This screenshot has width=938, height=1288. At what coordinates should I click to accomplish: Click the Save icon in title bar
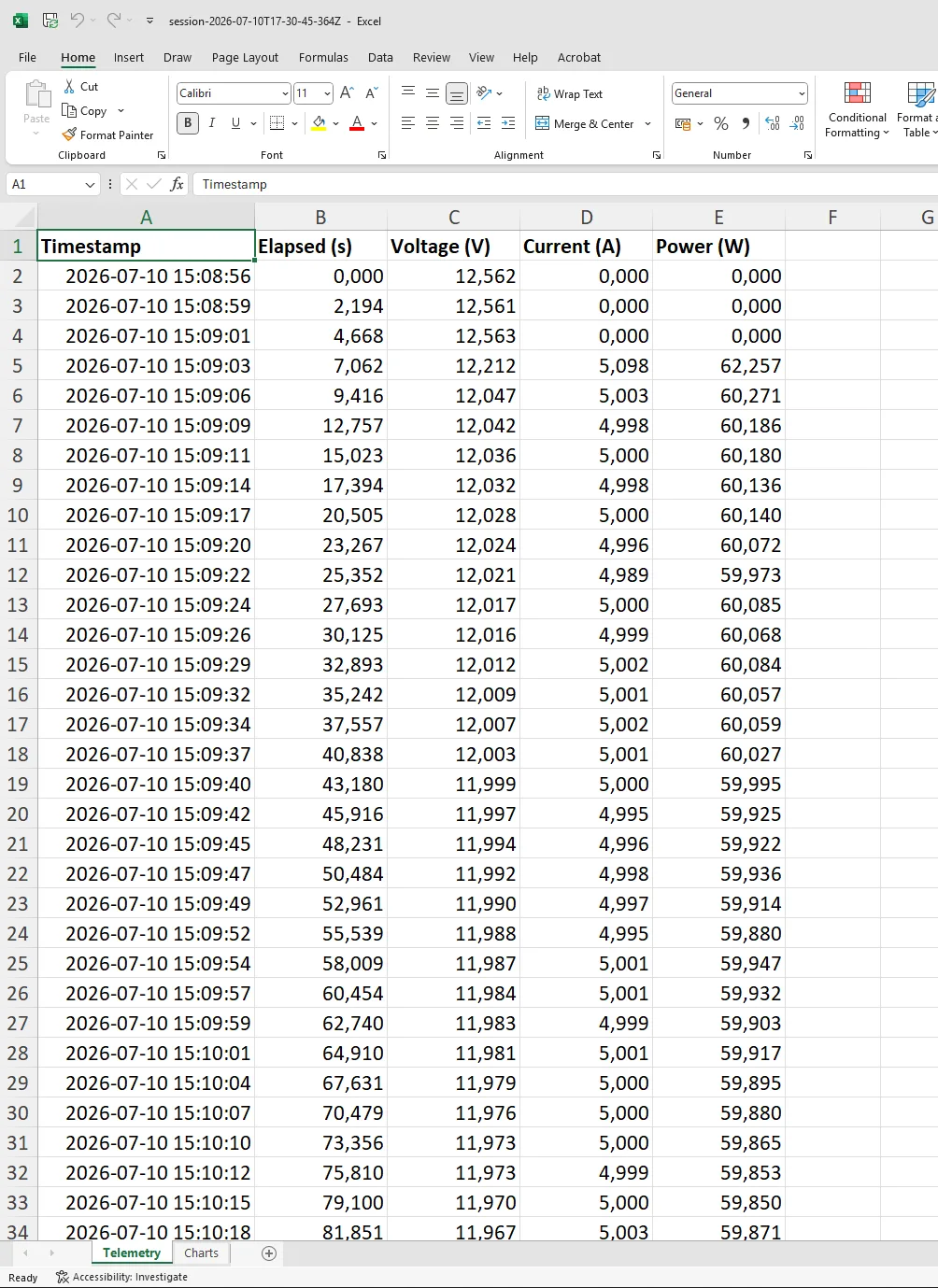pyautogui.click(x=50, y=20)
